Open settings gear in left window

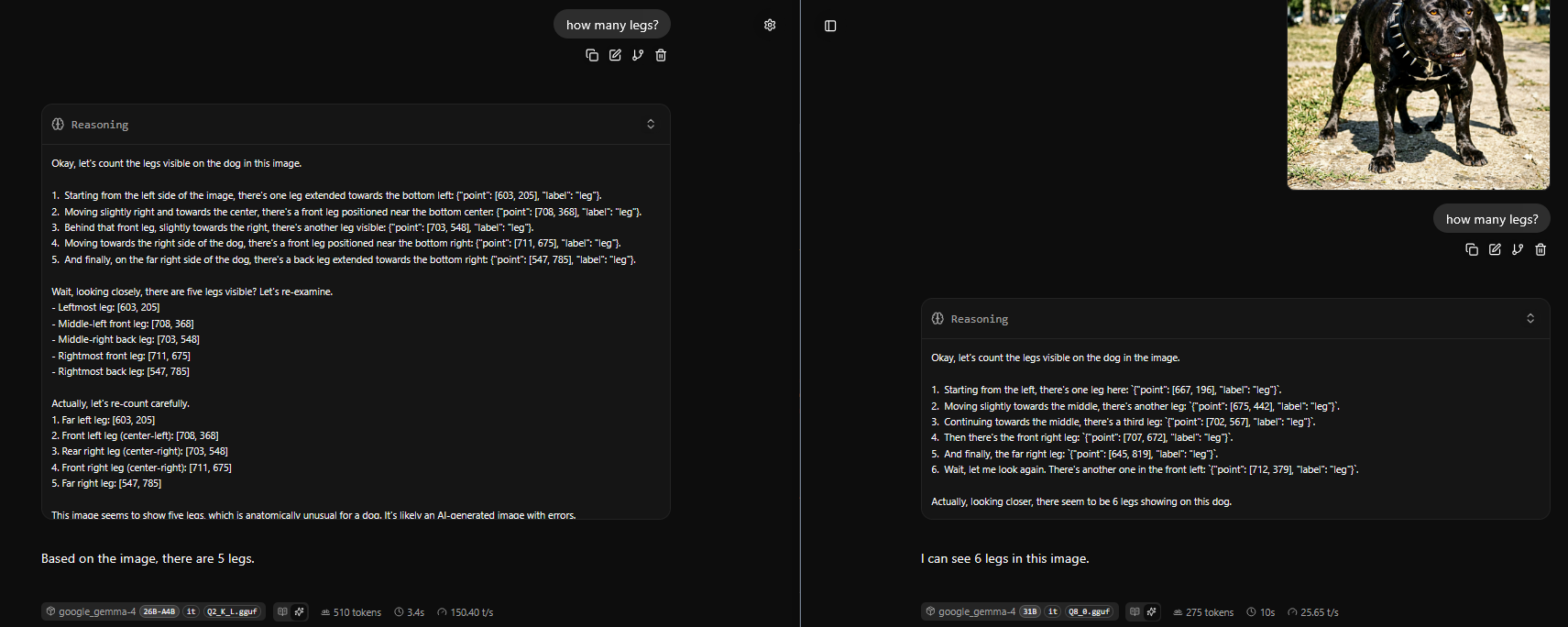click(770, 25)
